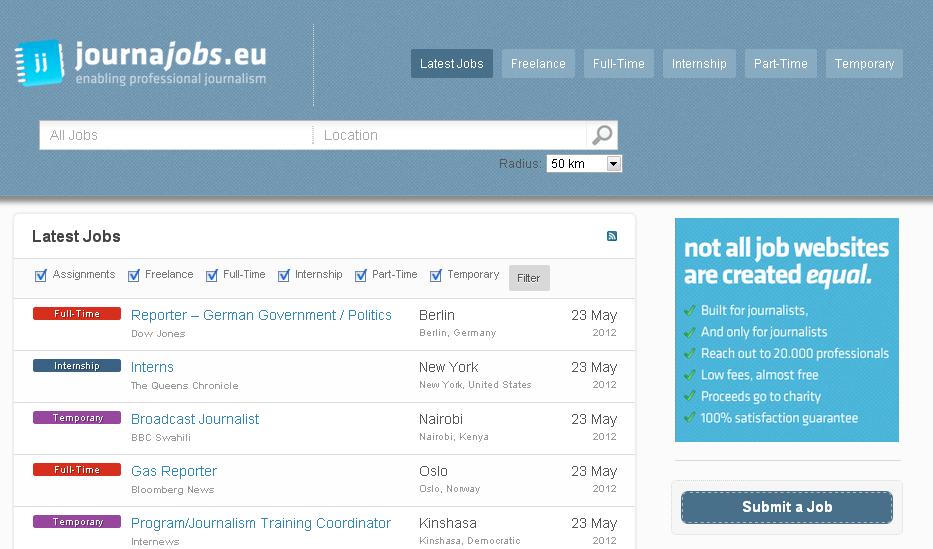Toggle the Internship filter checkbox

284,275
